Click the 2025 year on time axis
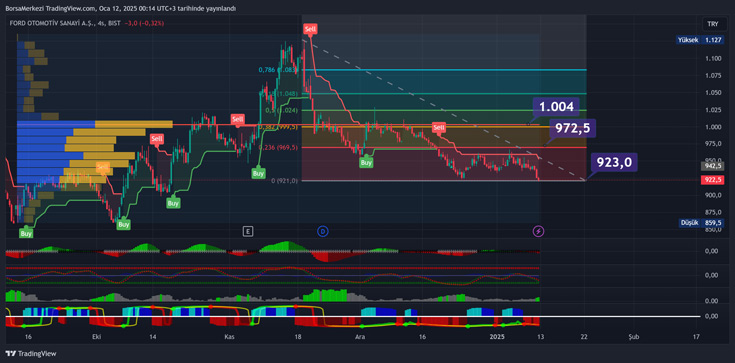Screen dimensions: 735x363 point(496,337)
